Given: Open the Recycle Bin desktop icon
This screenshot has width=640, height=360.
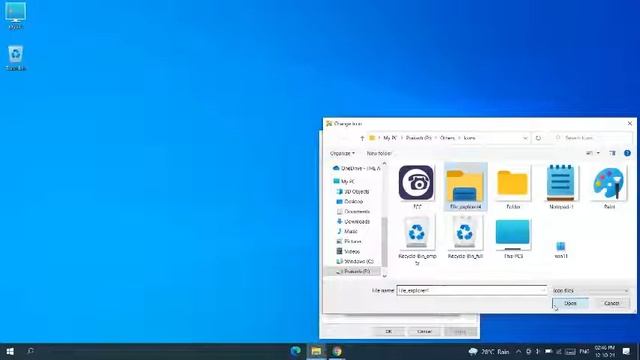Looking at the screenshot, I should click(x=16, y=58).
